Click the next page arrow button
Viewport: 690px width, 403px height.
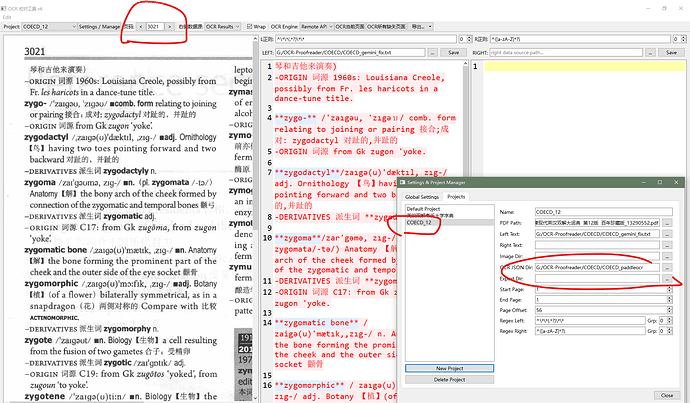pos(171,26)
